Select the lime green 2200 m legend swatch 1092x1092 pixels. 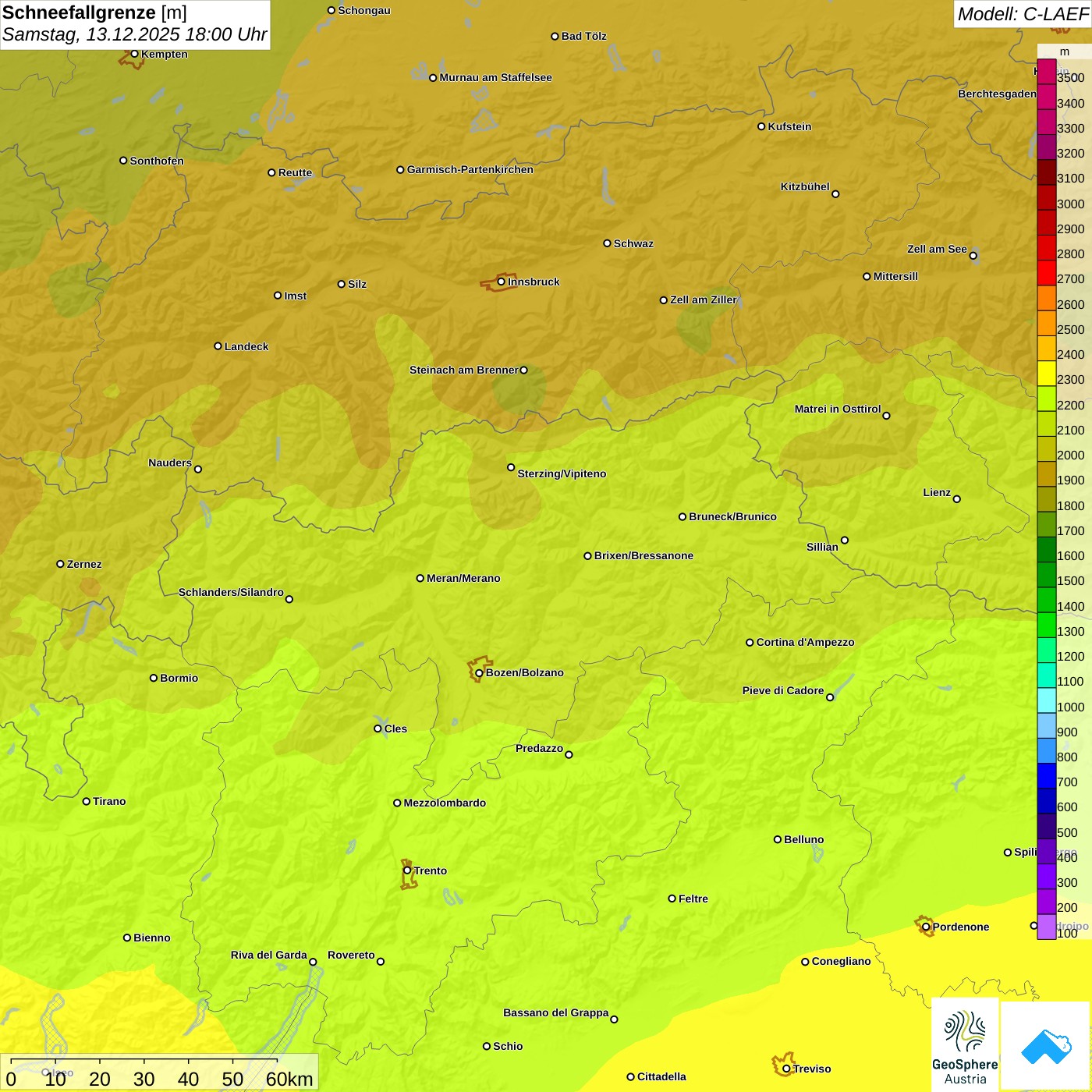click(1047, 399)
